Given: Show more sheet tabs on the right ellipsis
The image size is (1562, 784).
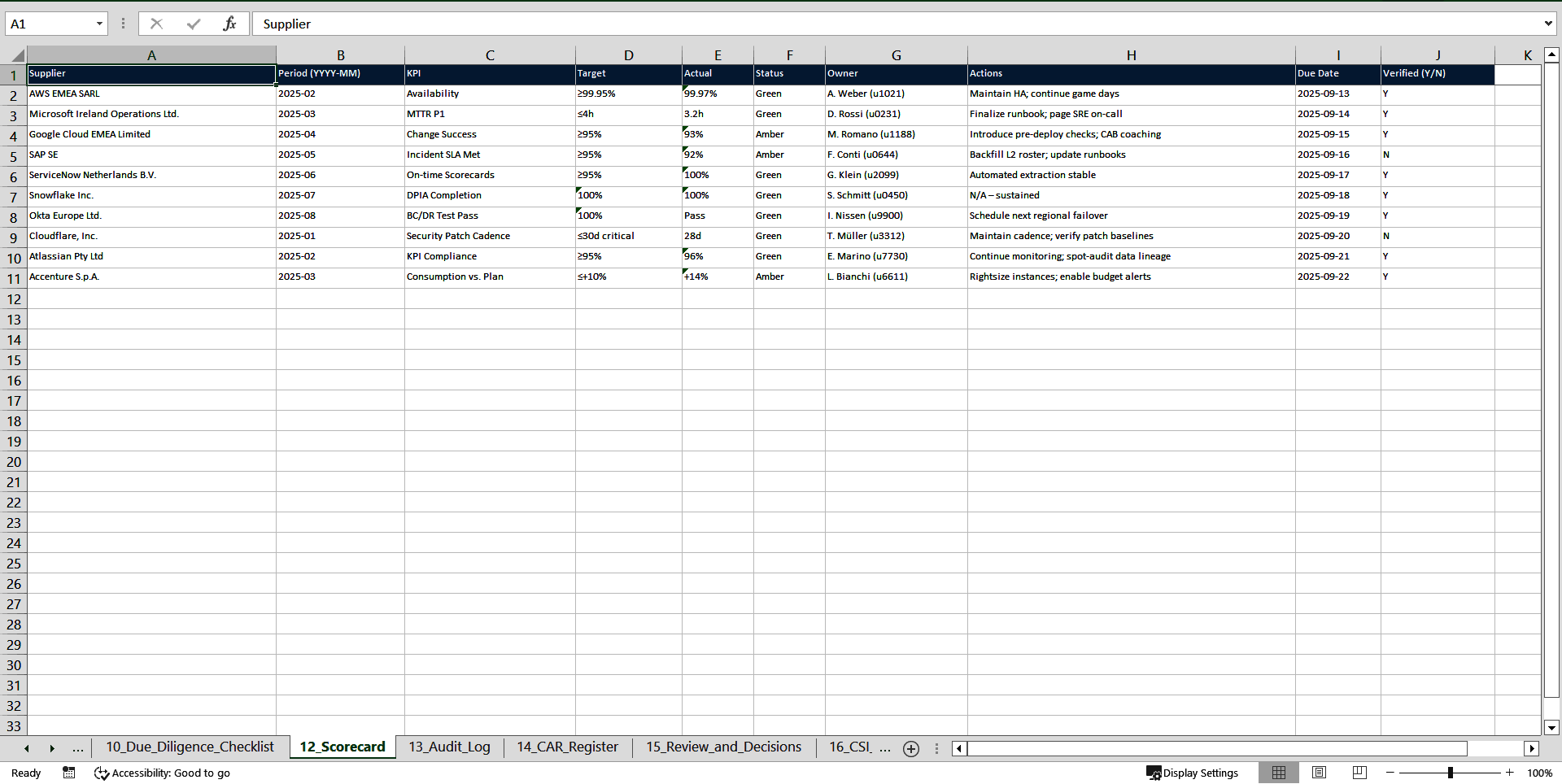Looking at the screenshot, I should [885, 748].
